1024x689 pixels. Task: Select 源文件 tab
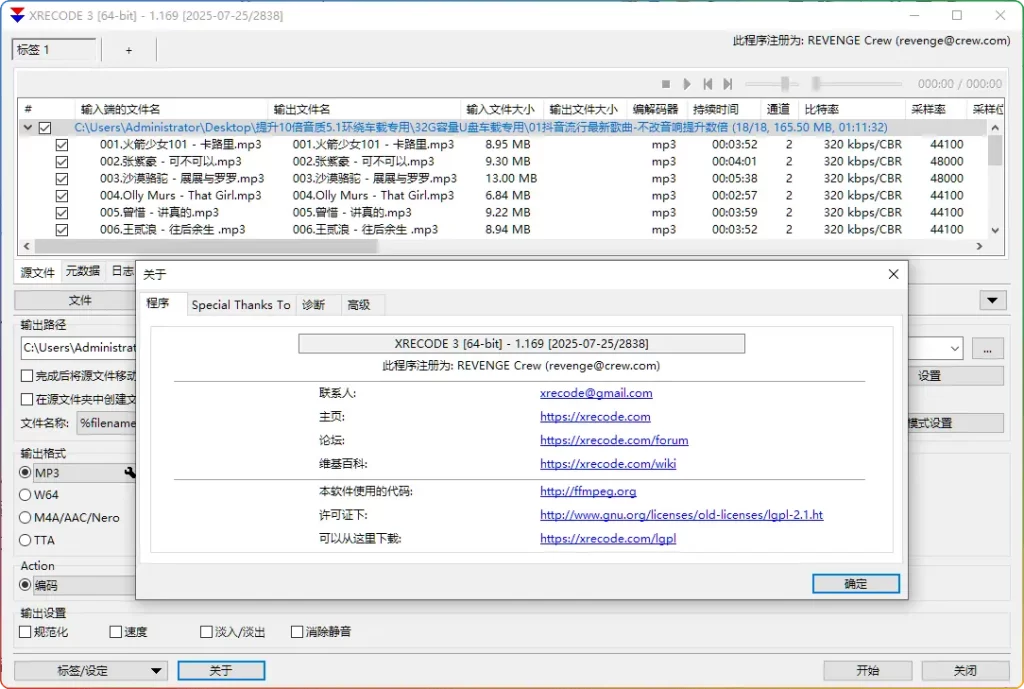37,272
